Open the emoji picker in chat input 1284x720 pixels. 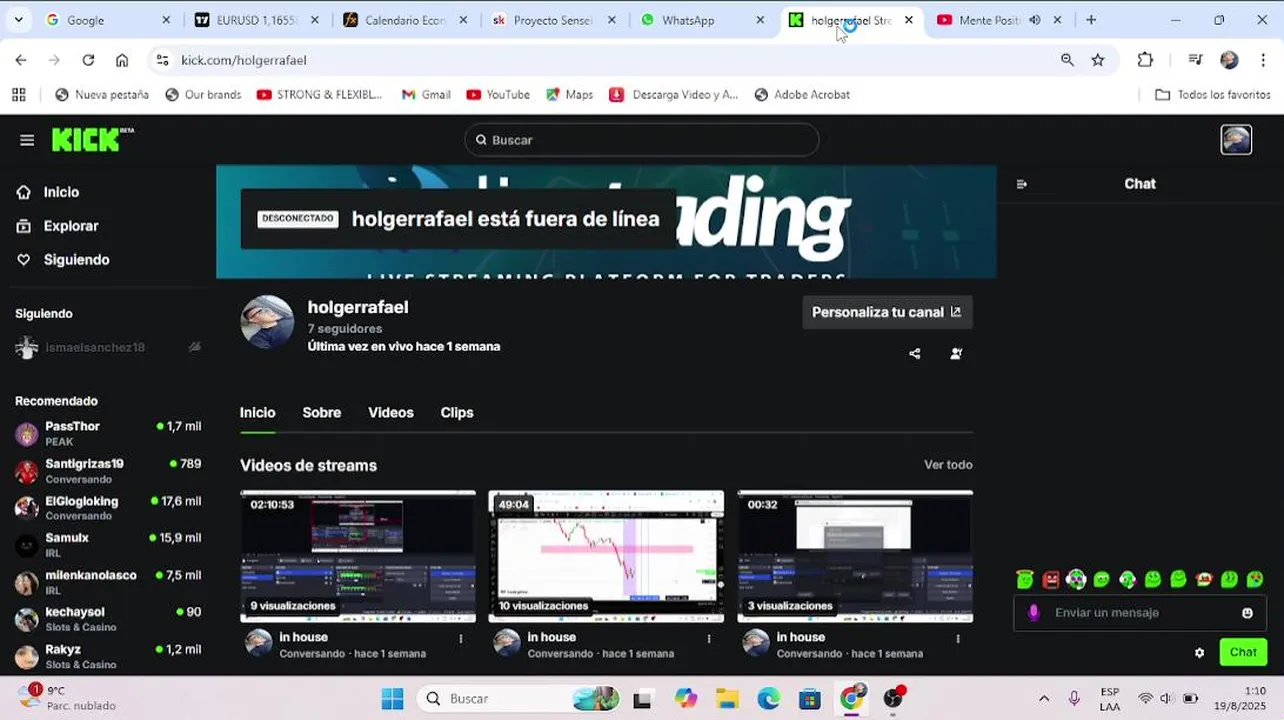click(x=1247, y=613)
